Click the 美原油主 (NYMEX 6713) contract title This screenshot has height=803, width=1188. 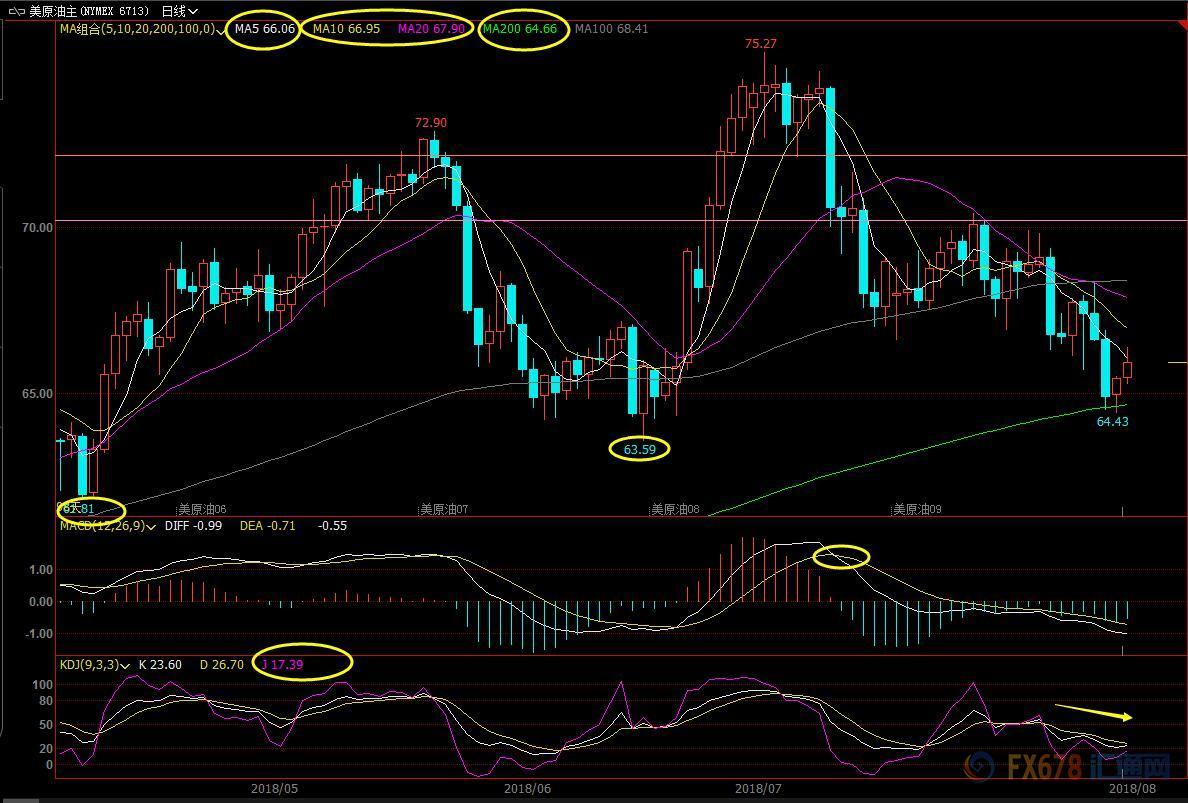coord(90,11)
